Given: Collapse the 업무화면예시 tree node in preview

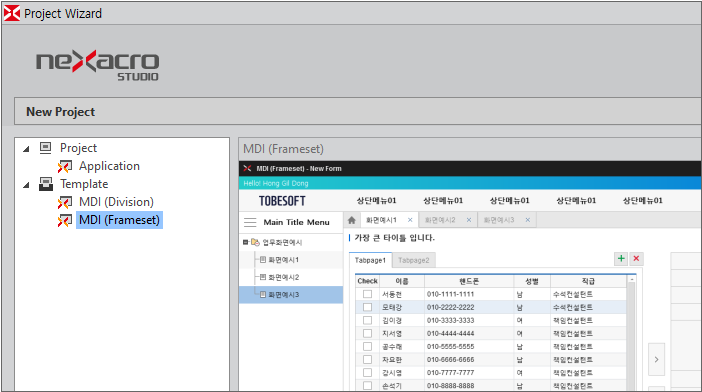Looking at the screenshot, I should click(x=245, y=242).
